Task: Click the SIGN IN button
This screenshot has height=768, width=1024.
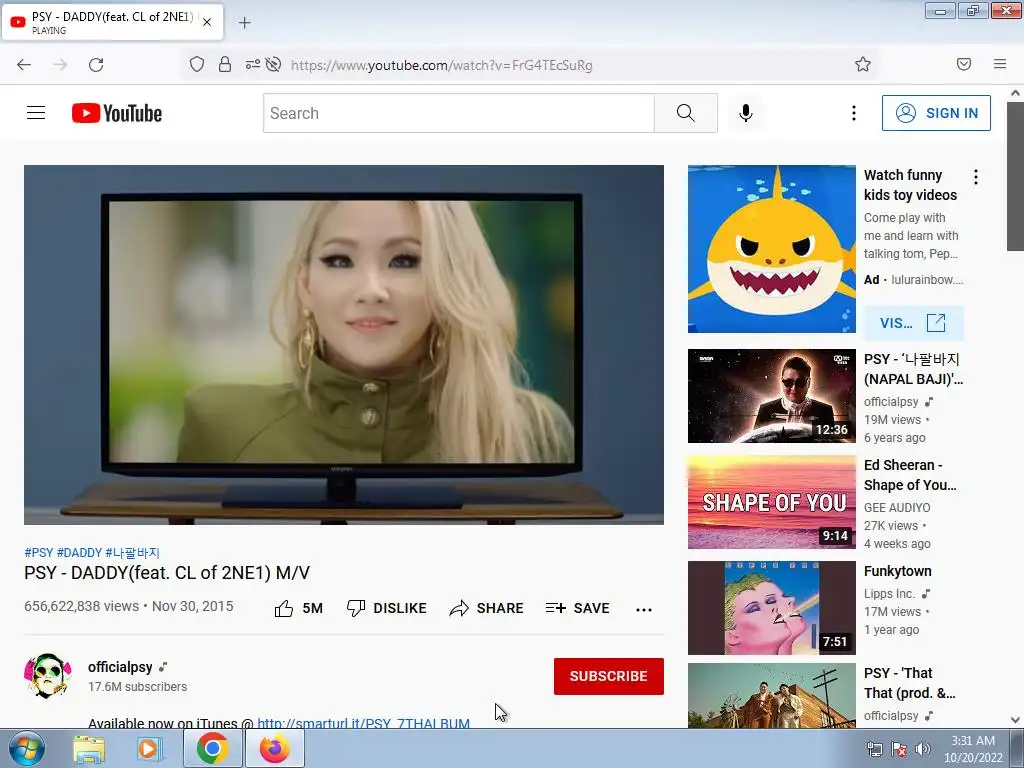Action: tap(936, 113)
